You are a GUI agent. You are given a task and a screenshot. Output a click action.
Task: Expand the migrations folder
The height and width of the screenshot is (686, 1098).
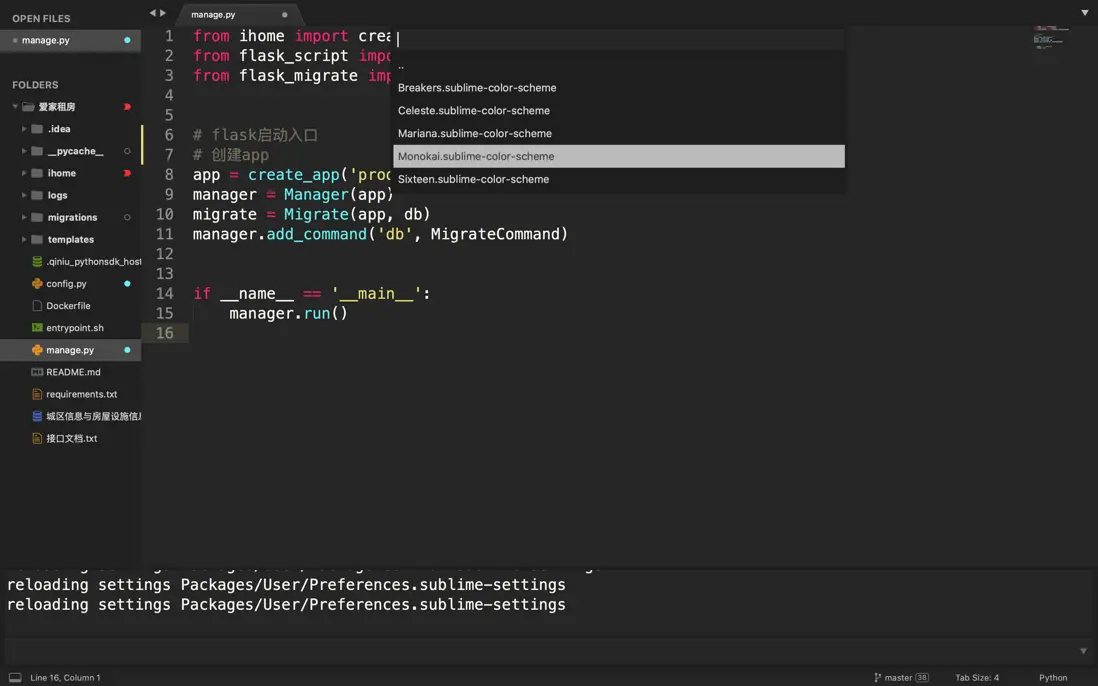pos(24,217)
